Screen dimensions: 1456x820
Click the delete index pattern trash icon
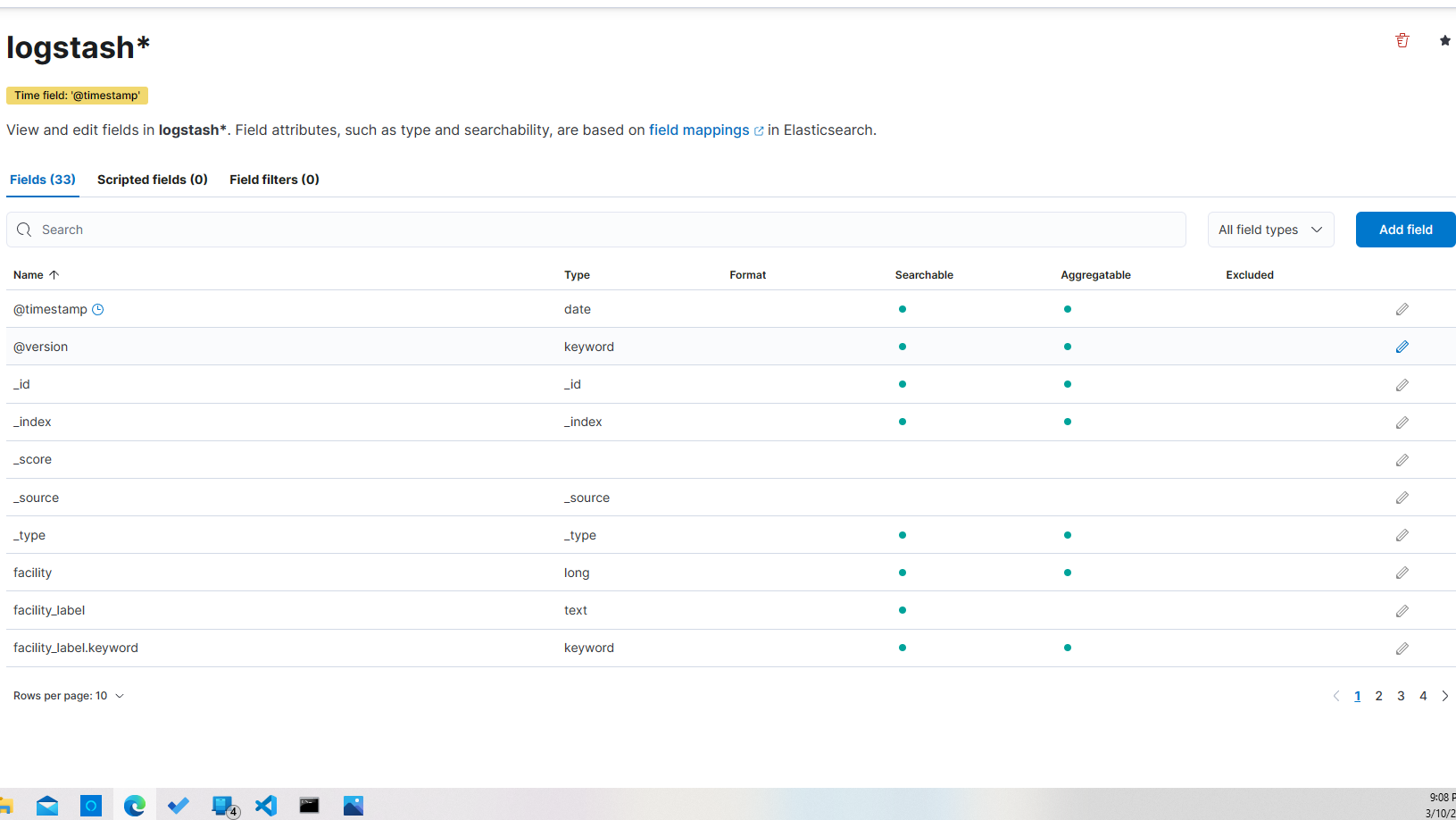pos(1402,40)
